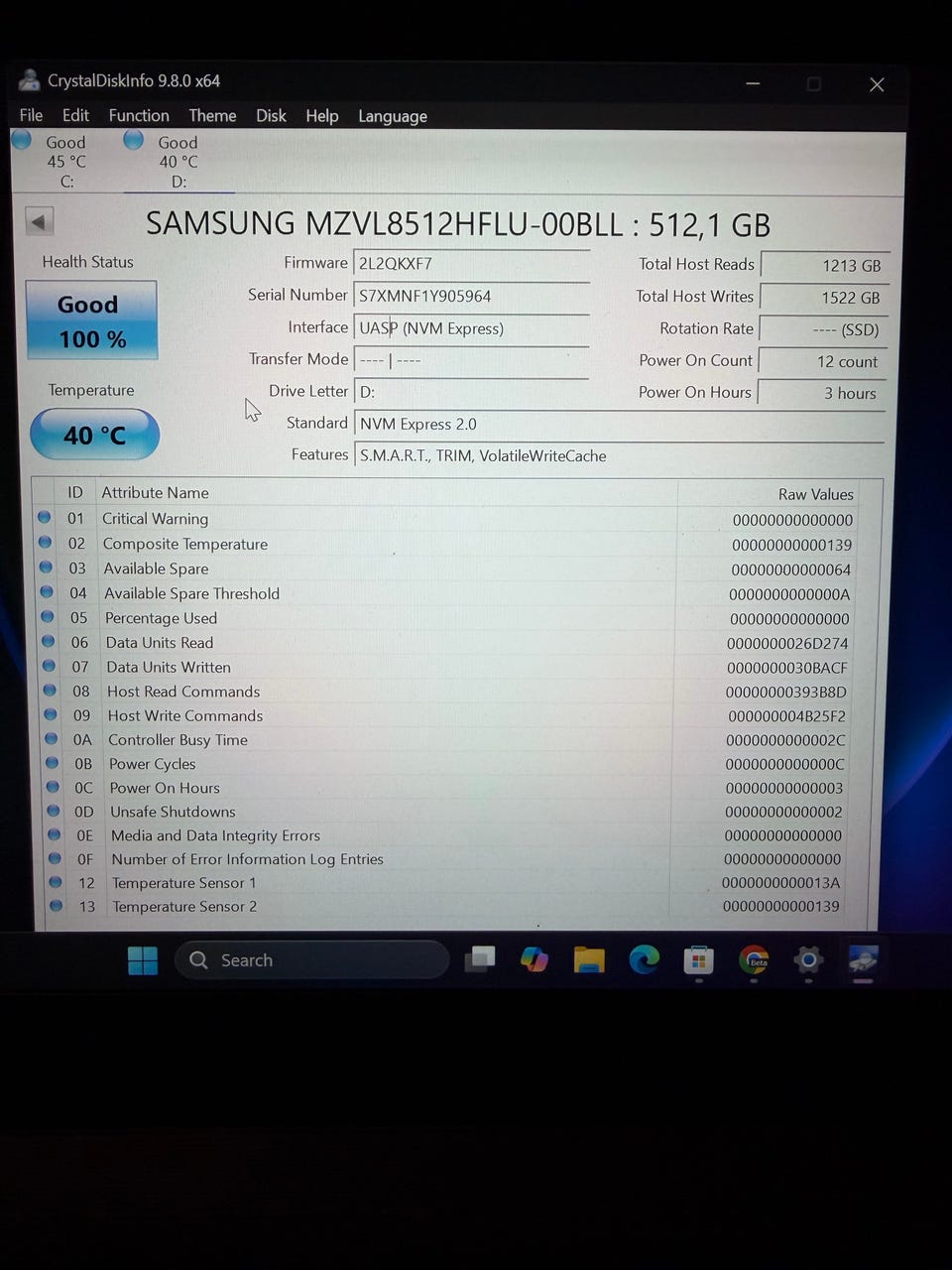The image size is (952, 1270).
Task: Open the Language menu
Action: point(393,116)
